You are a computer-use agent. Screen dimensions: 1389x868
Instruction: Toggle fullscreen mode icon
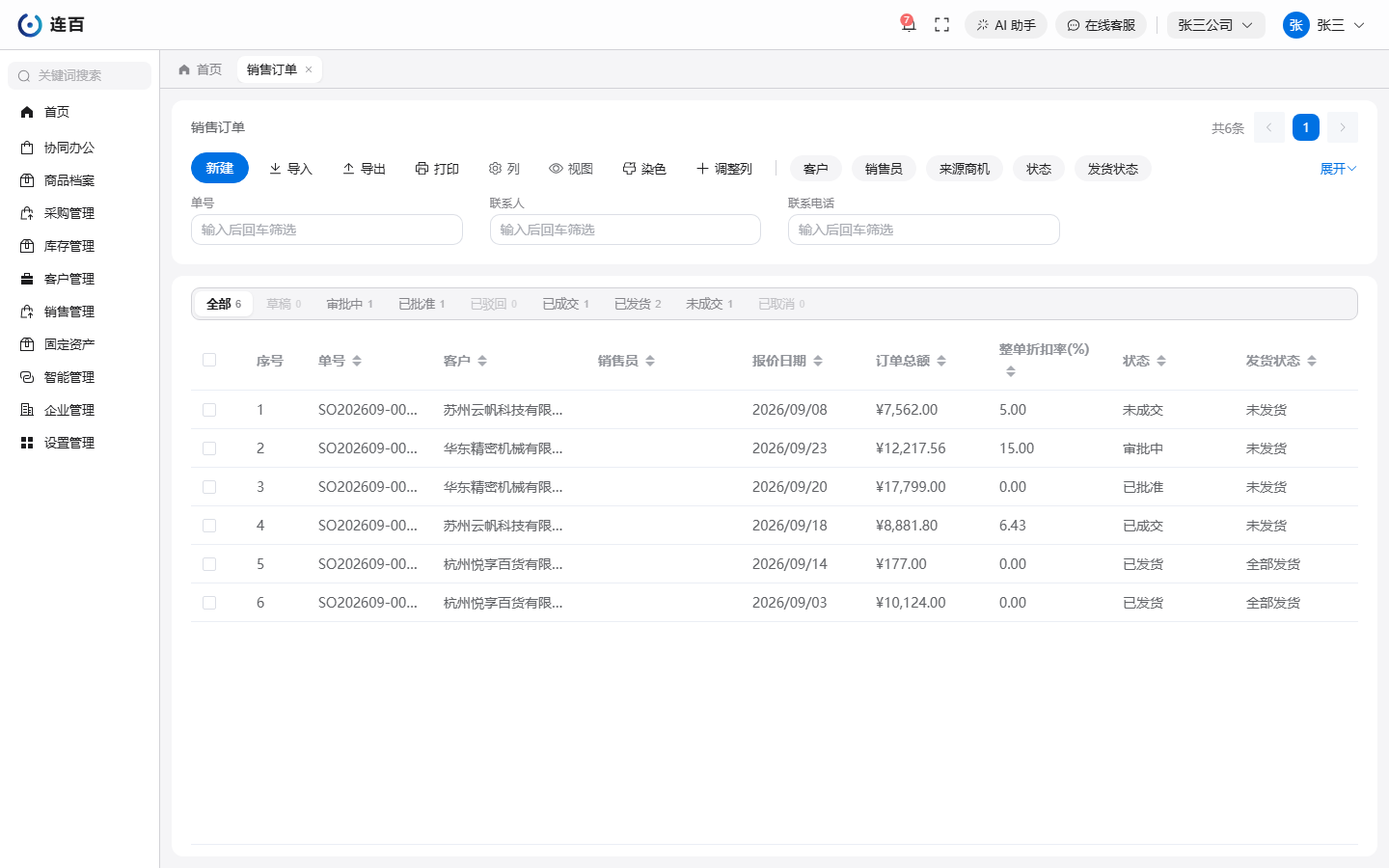pyautogui.click(x=942, y=25)
